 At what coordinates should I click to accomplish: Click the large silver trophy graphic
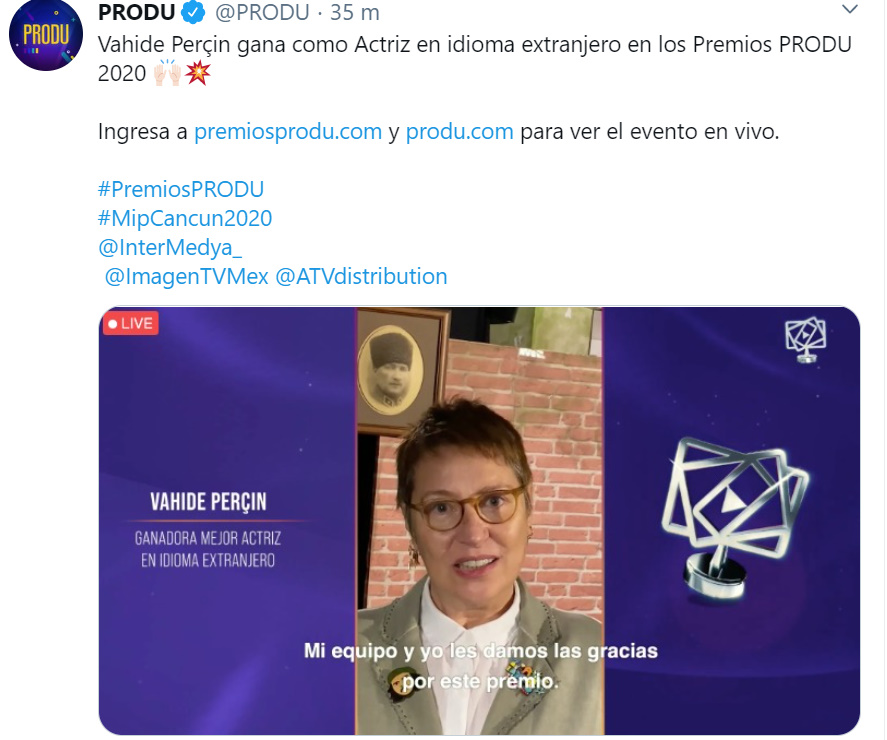735,518
